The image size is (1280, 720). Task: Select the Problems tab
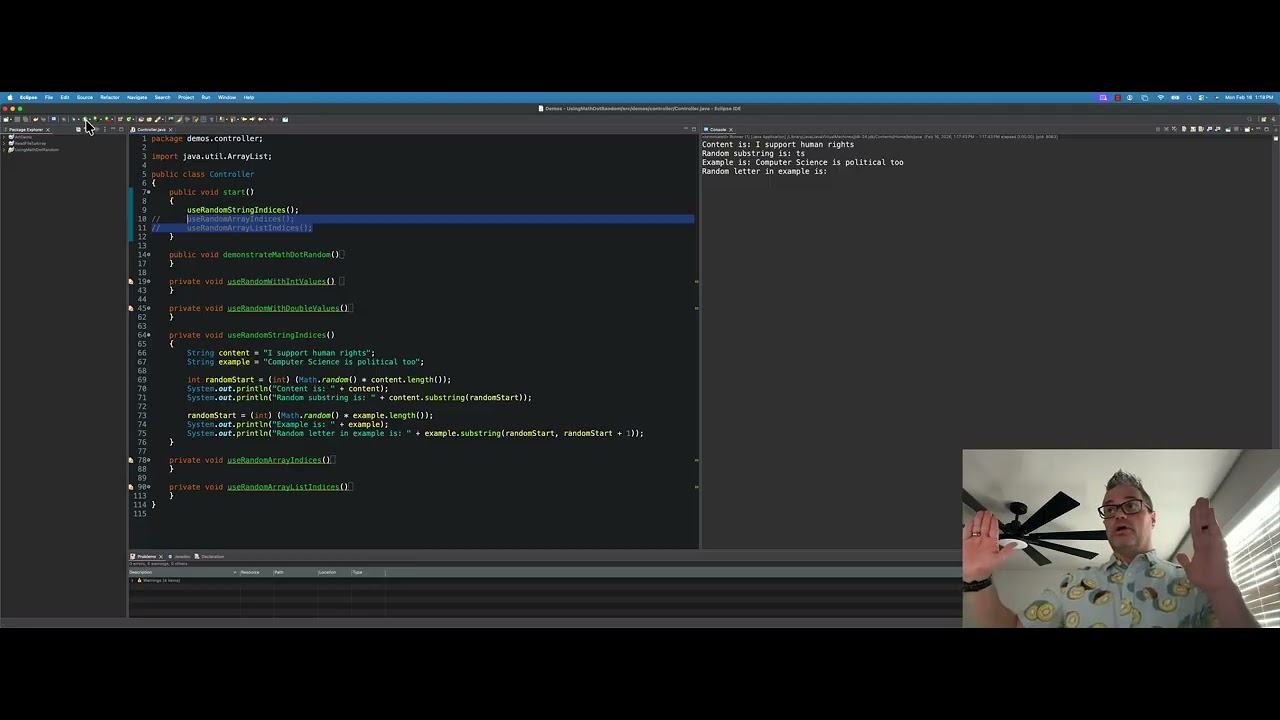(146, 556)
